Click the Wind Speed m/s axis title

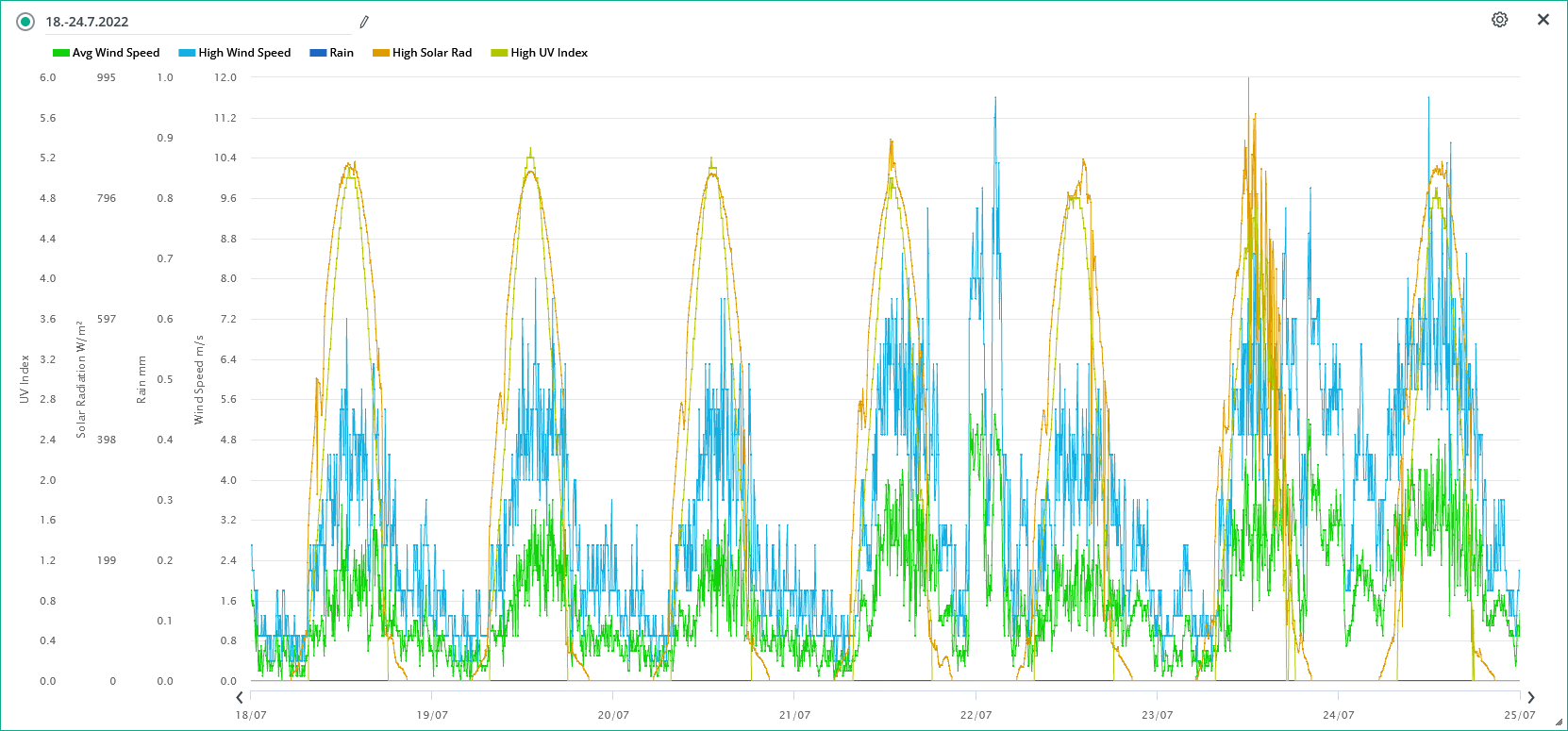click(x=199, y=379)
